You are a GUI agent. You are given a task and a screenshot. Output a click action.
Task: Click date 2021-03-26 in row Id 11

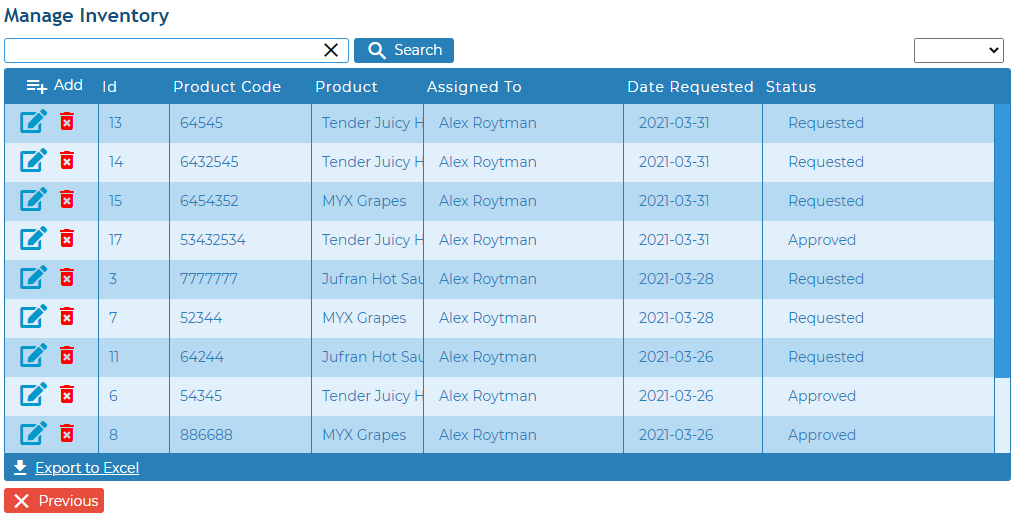pyautogui.click(x=676, y=356)
